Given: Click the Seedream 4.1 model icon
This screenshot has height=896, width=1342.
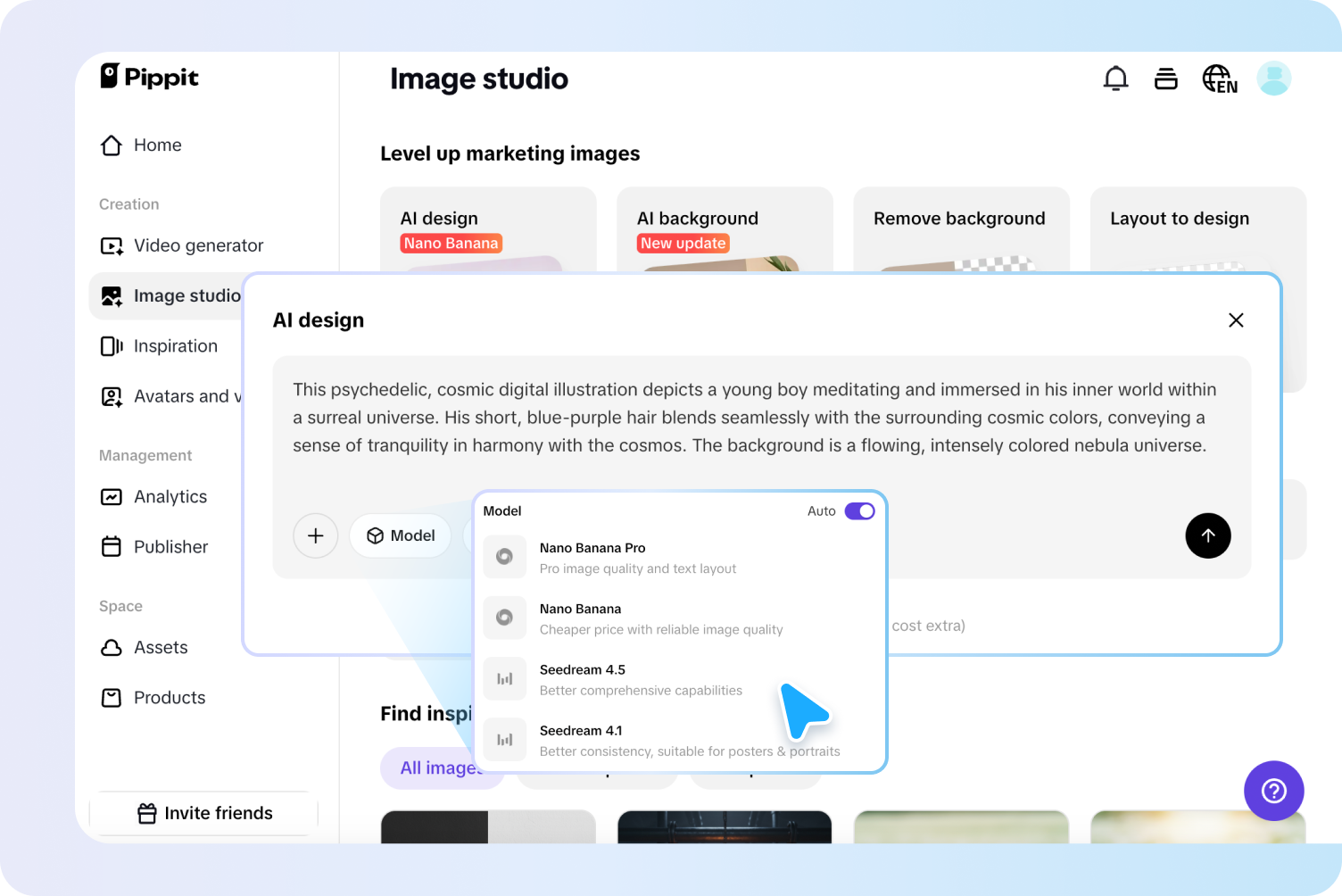Looking at the screenshot, I should tap(504, 740).
